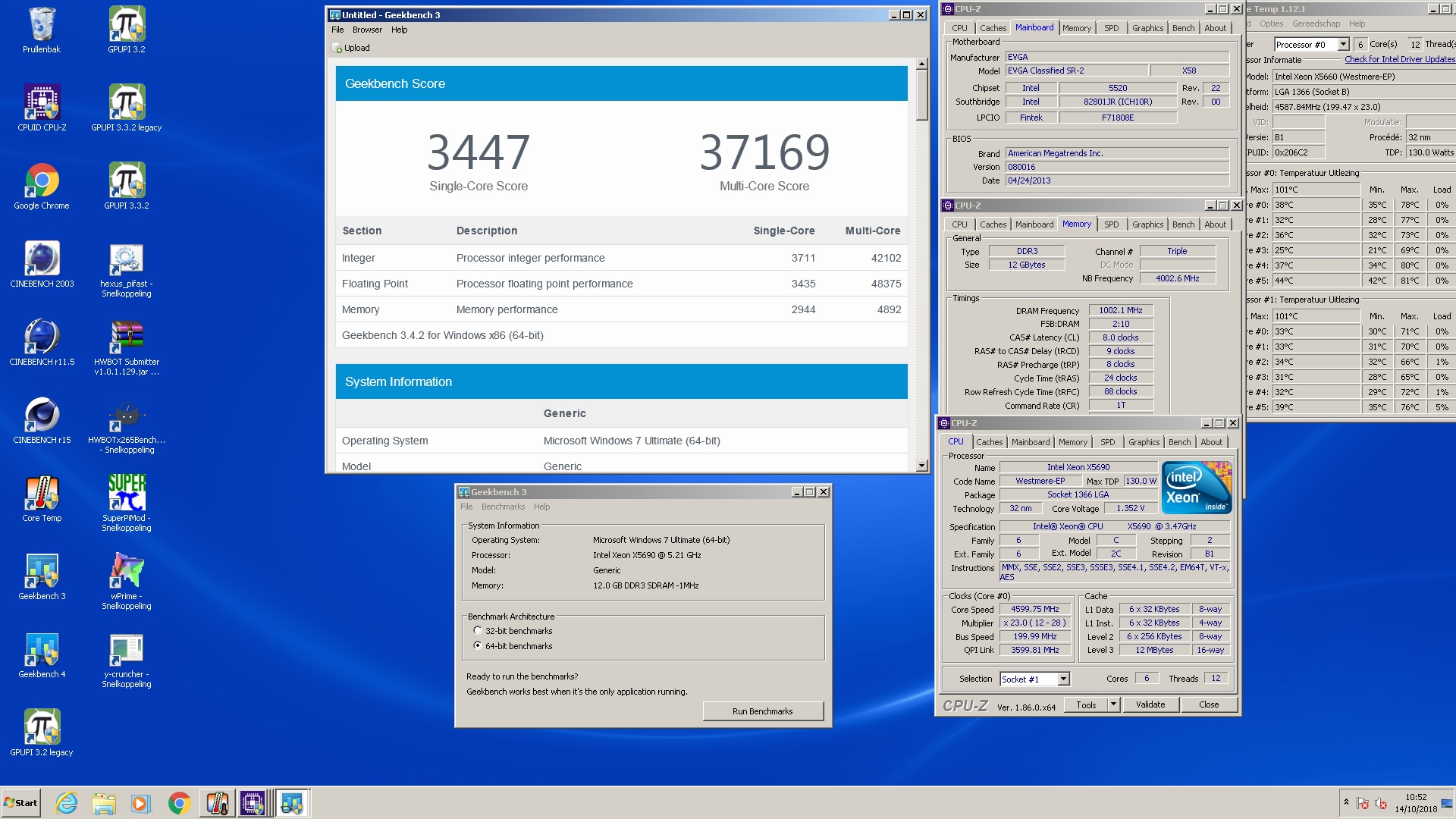
Task: Open the GPUPI 3.2 legacy desktop icon
Action: click(x=42, y=733)
